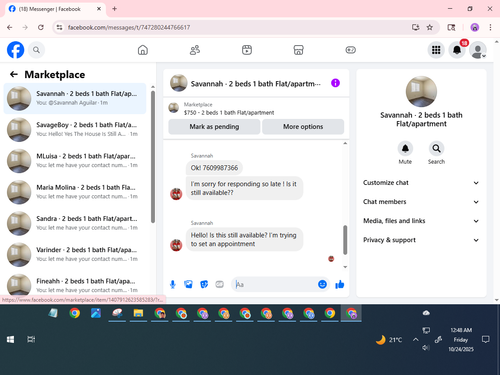
Task: Open the Windows notification center icon
Action: tap(486, 339)
